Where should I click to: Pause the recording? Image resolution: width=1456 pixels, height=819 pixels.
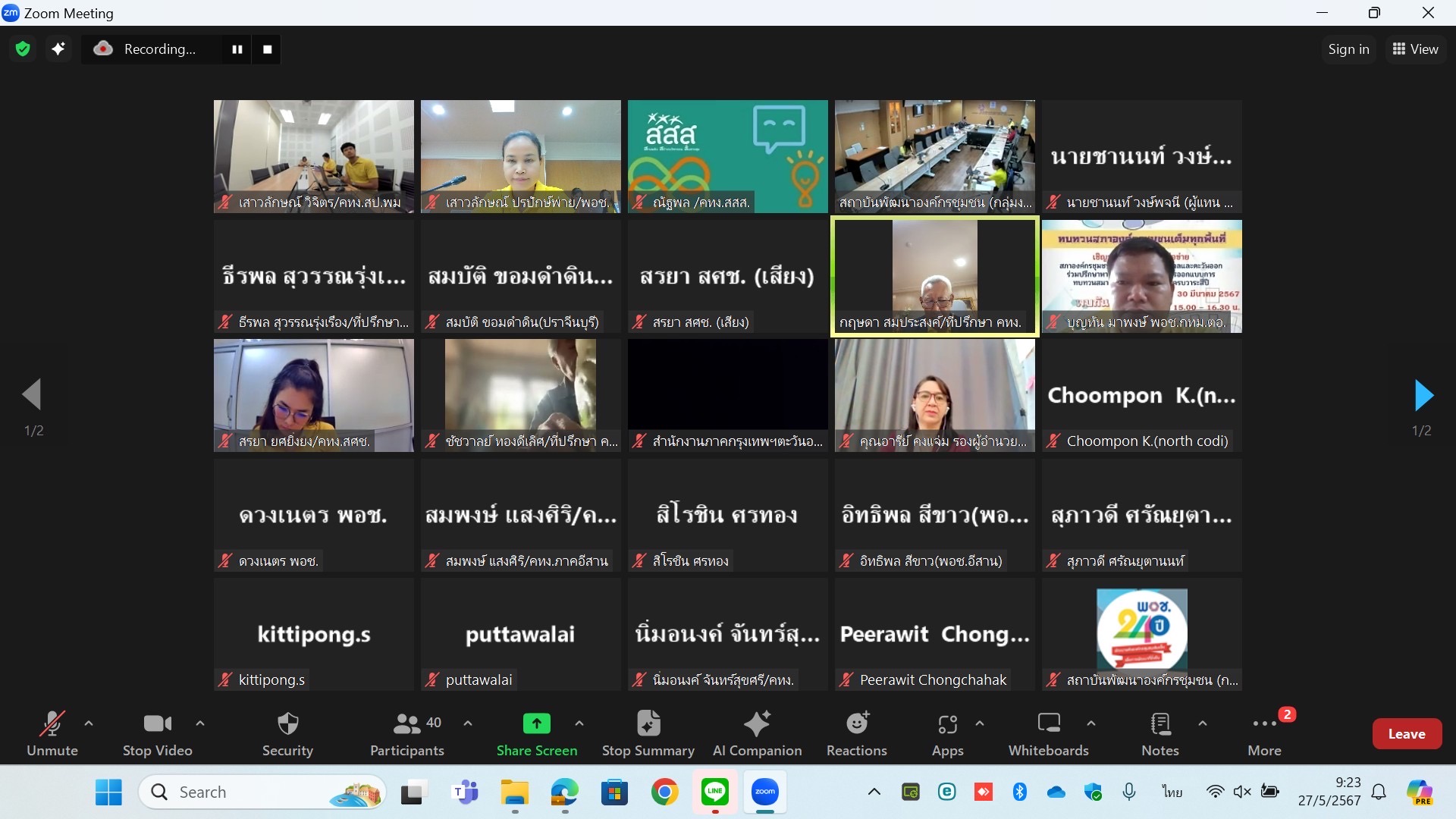tap(237, 49)
